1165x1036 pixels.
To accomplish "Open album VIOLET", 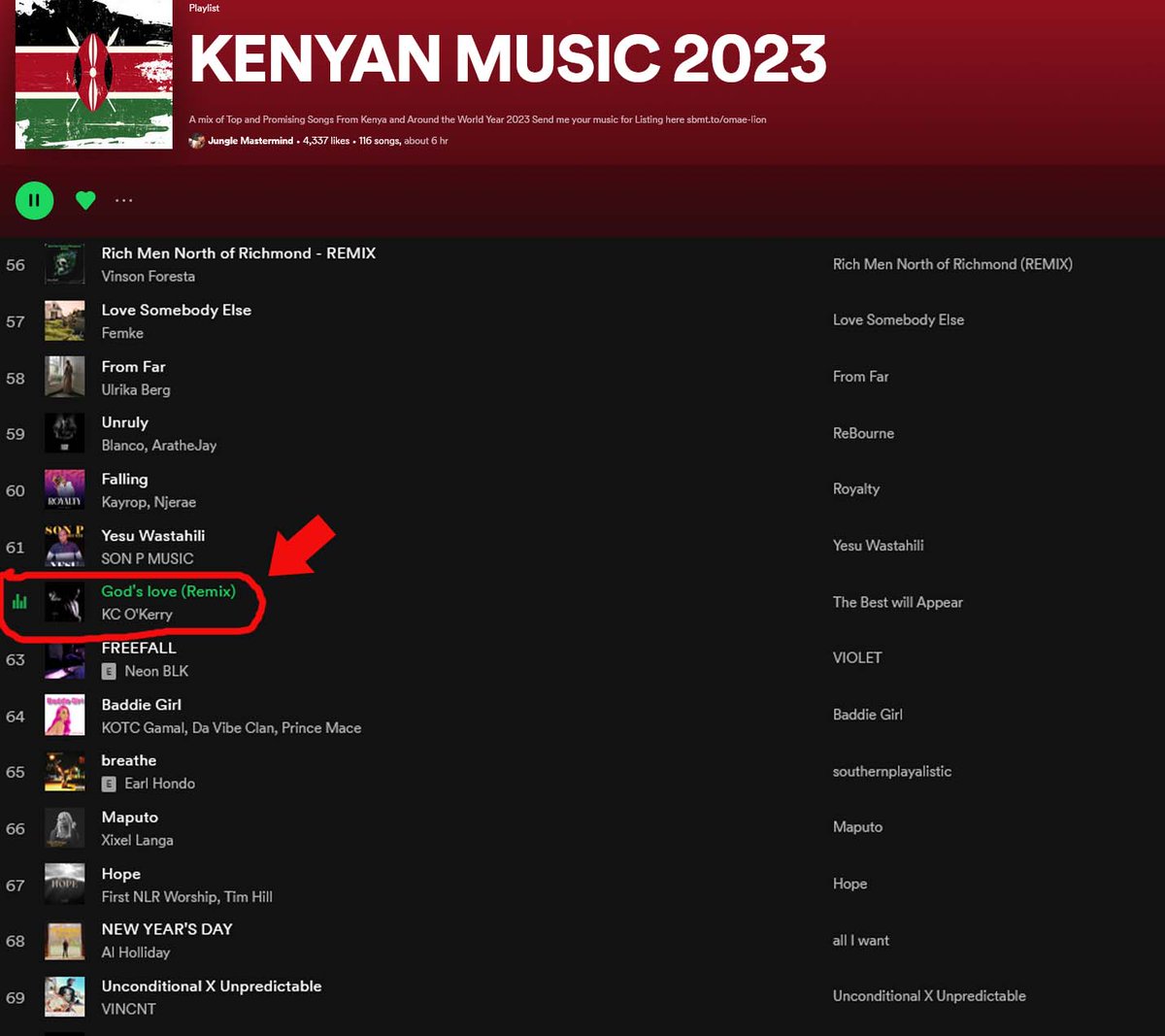I will click(857, 657).
